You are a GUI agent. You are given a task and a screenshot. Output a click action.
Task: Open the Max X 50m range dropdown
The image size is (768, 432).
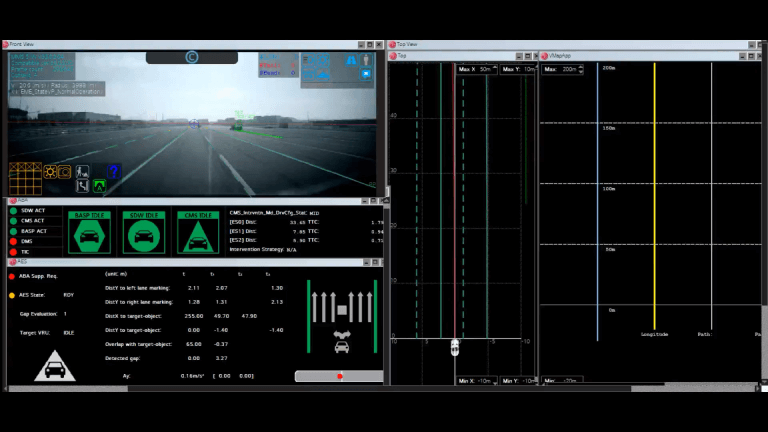477,69
